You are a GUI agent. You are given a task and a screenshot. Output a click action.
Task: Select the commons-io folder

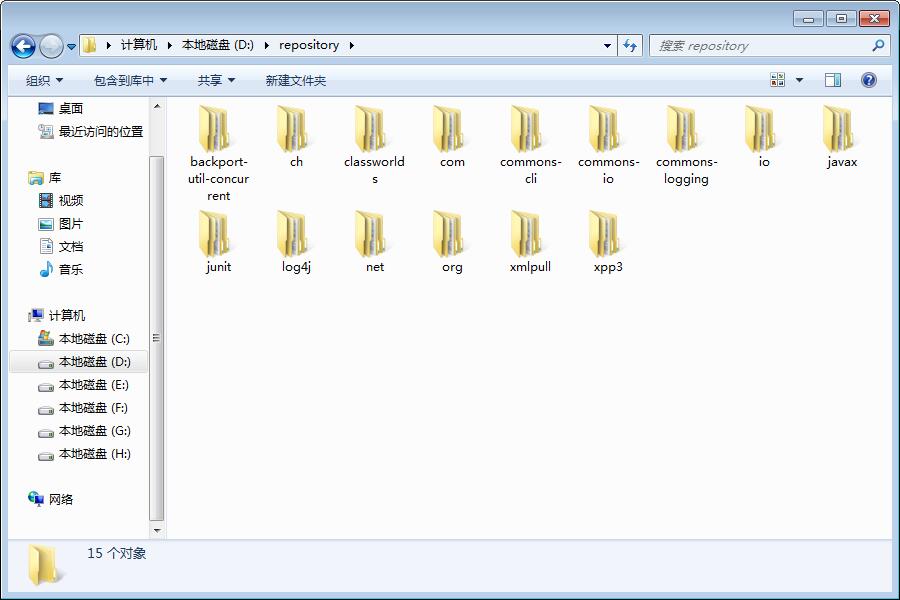click(x=608, y=146)
